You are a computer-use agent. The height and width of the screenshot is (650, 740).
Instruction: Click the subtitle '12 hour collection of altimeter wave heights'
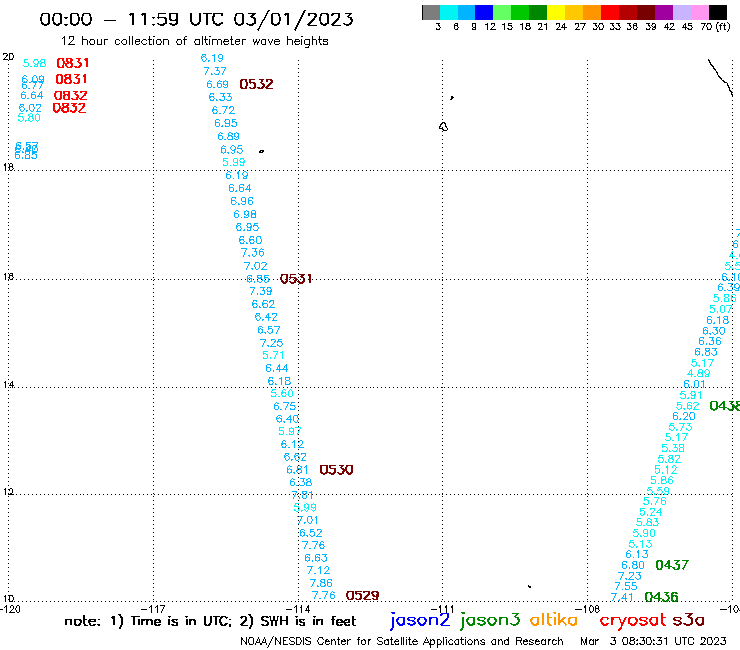(x=195, y=41)
